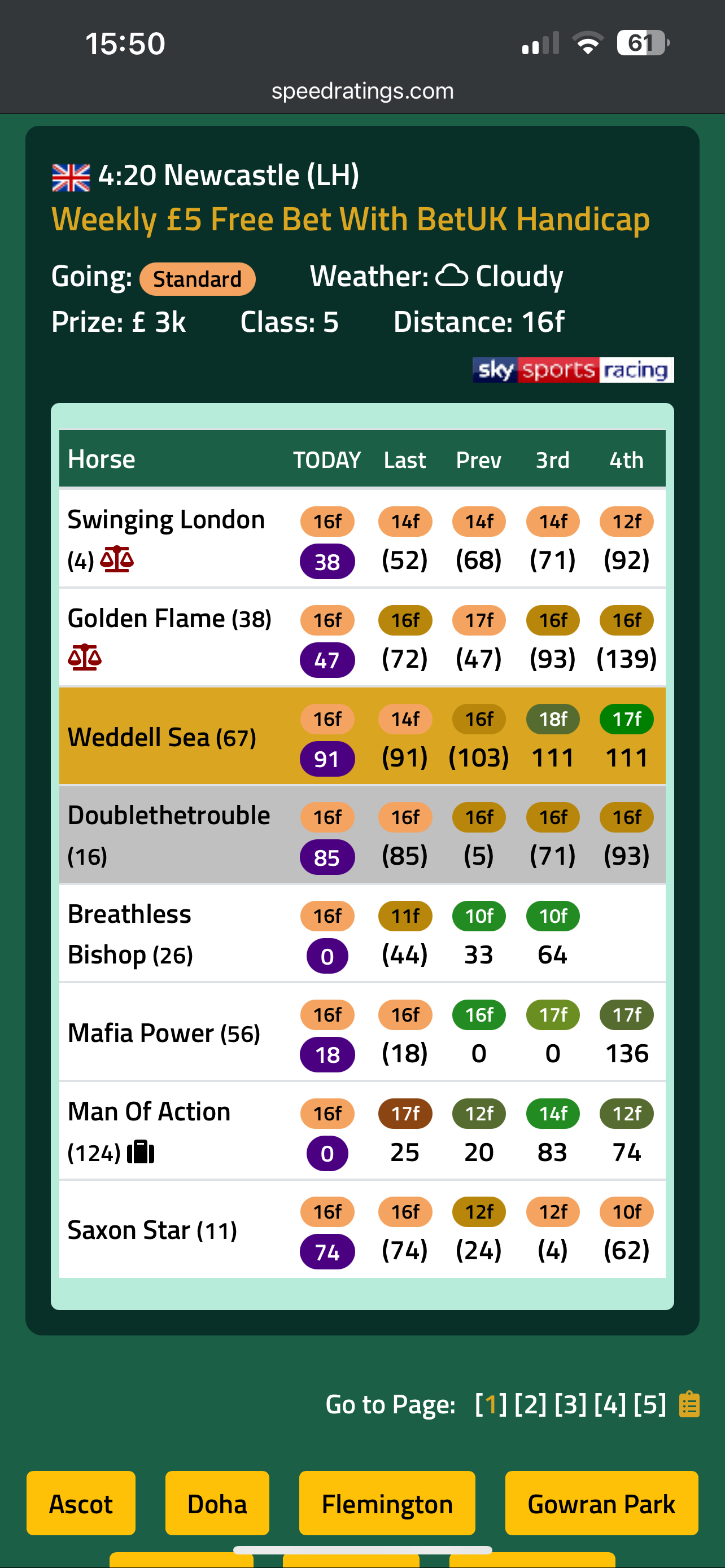Tap the scales icon under Golden Flame
The image size is (725, 1568).
point(85,658)
